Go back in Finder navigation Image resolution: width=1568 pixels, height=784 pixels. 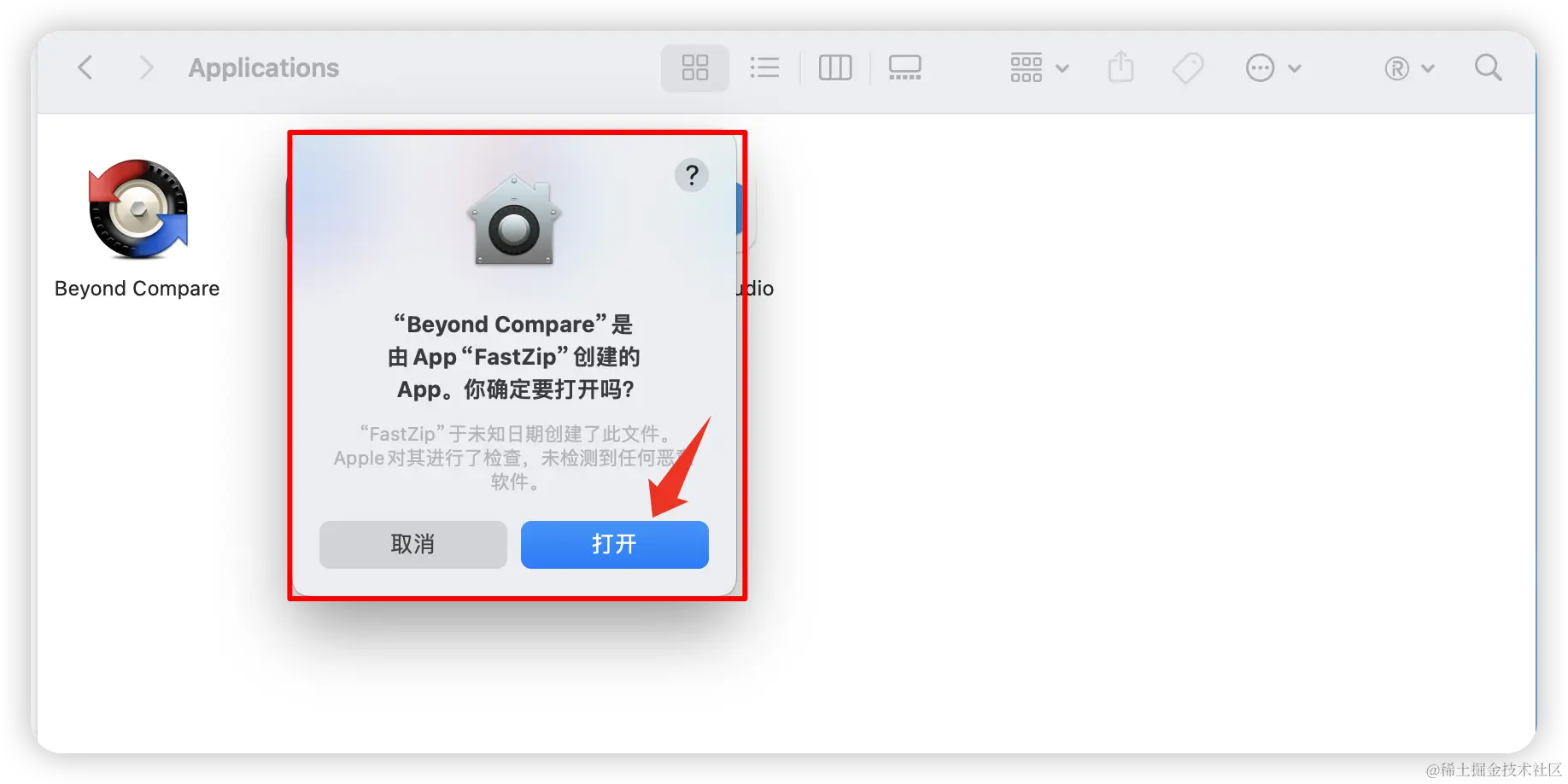tap(85, 67)
